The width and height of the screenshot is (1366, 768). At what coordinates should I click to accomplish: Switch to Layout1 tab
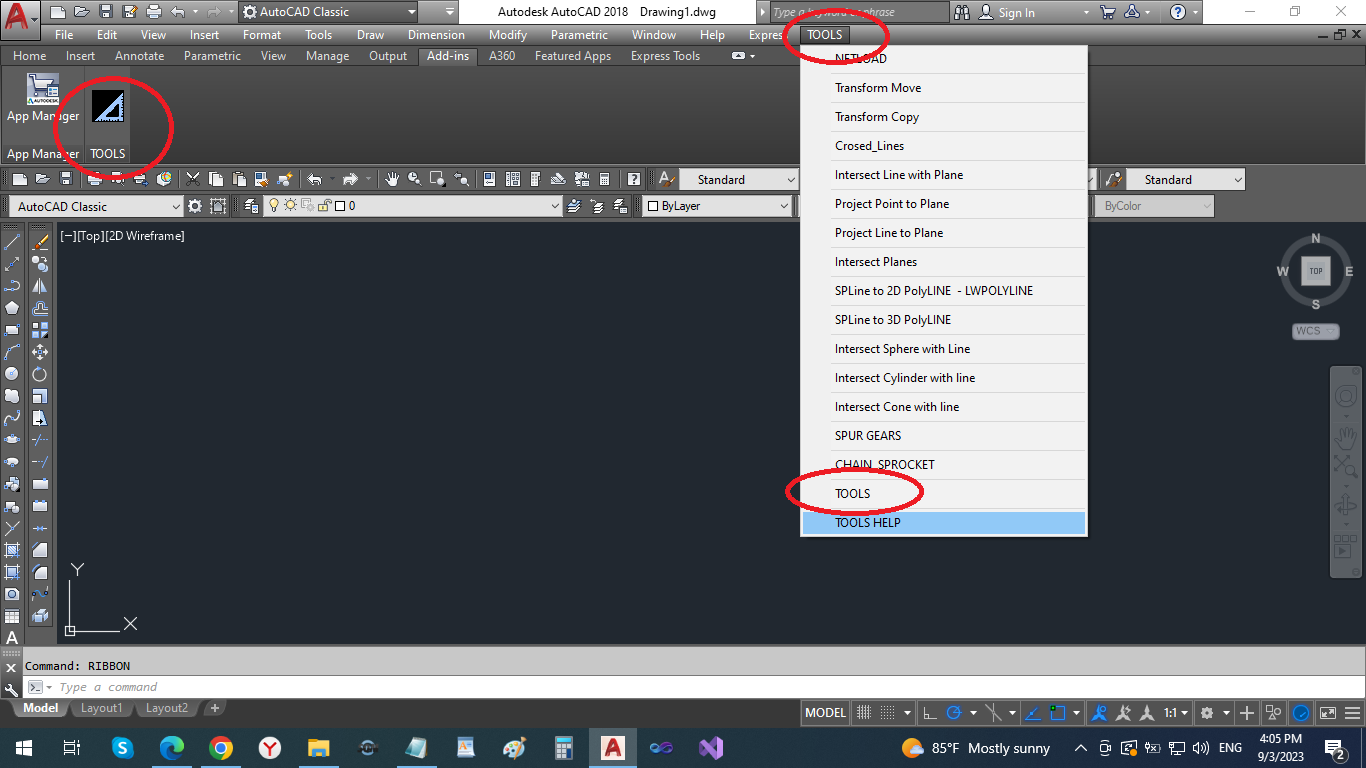click(x=102, y=708)
